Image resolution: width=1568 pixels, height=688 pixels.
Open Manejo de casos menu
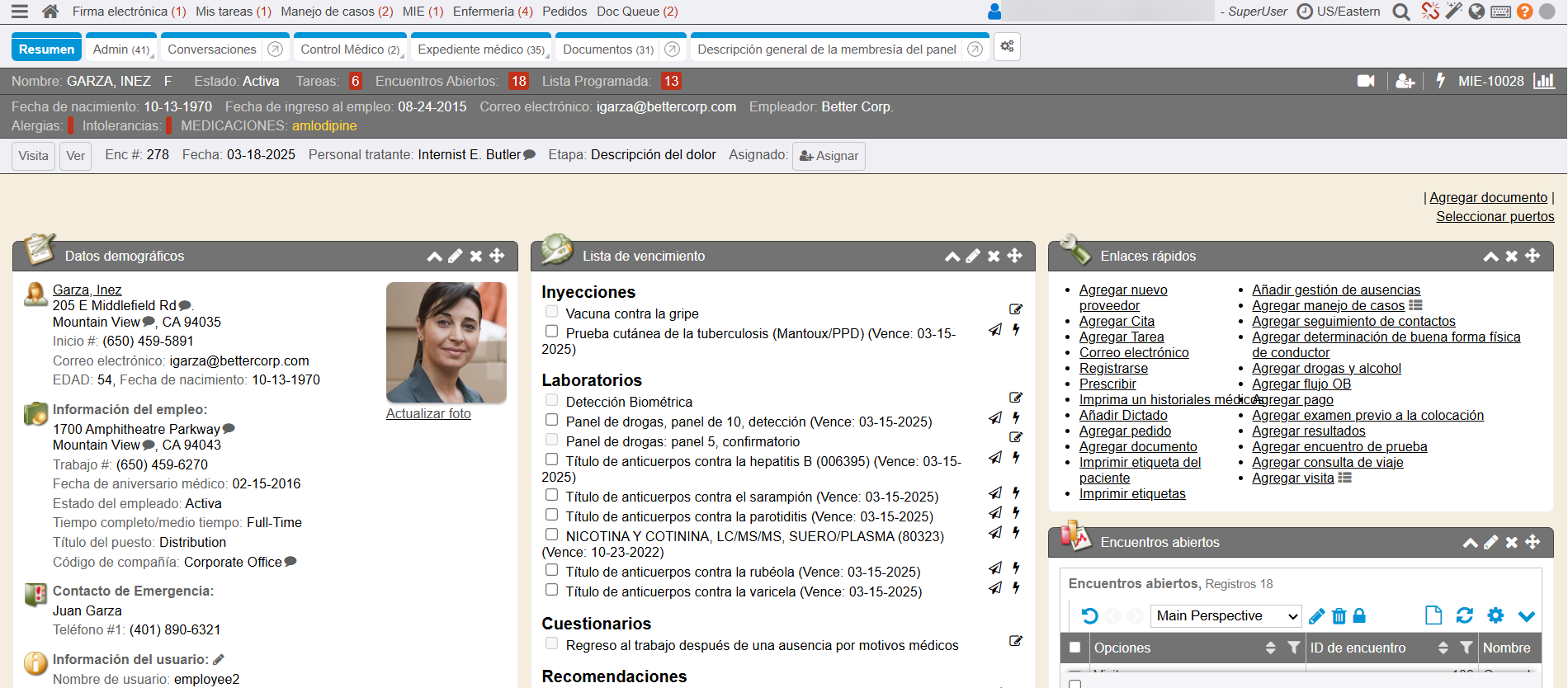pyautogui.click(x=336, y=12)
